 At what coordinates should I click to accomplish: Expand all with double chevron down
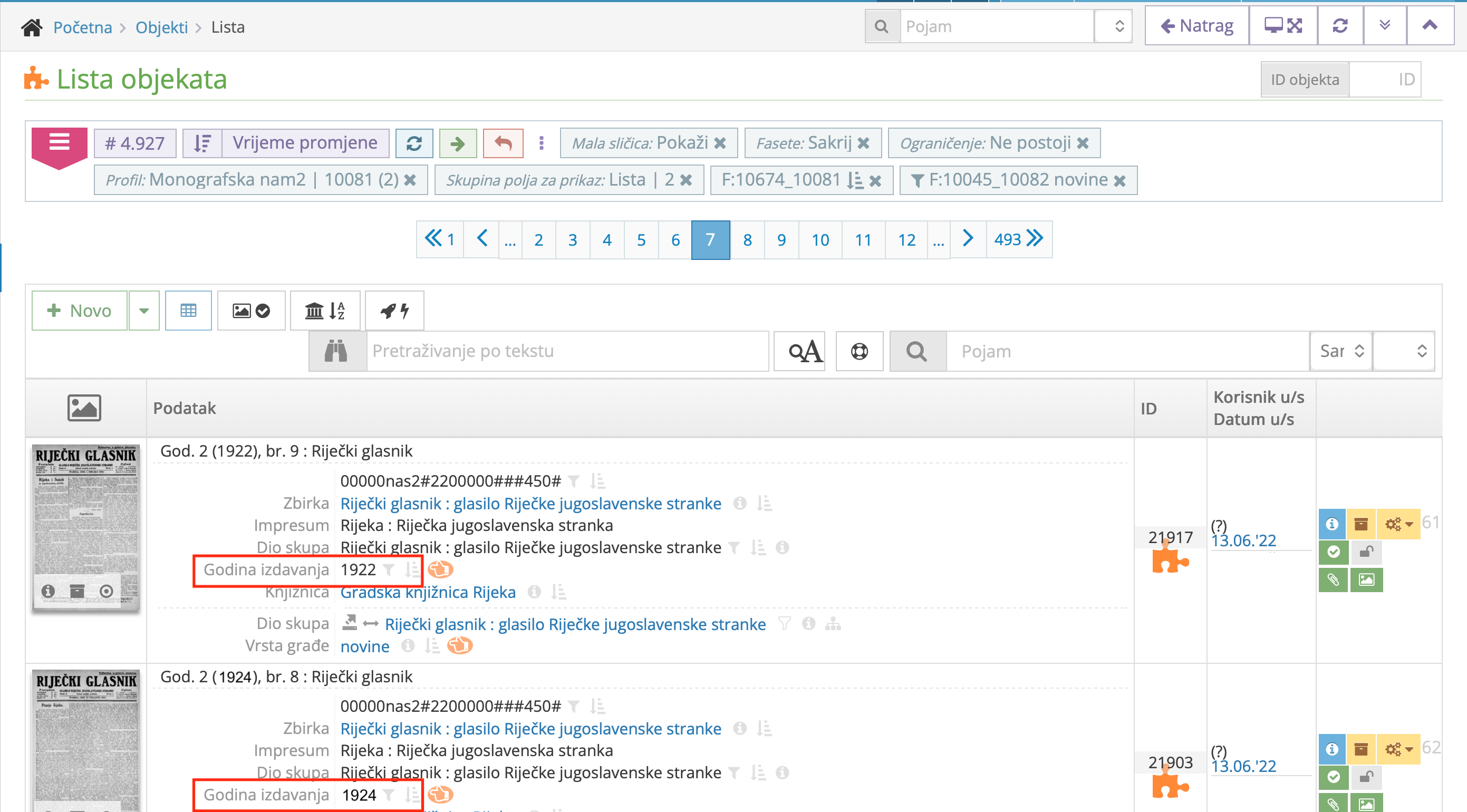(x=1385, y=26)
